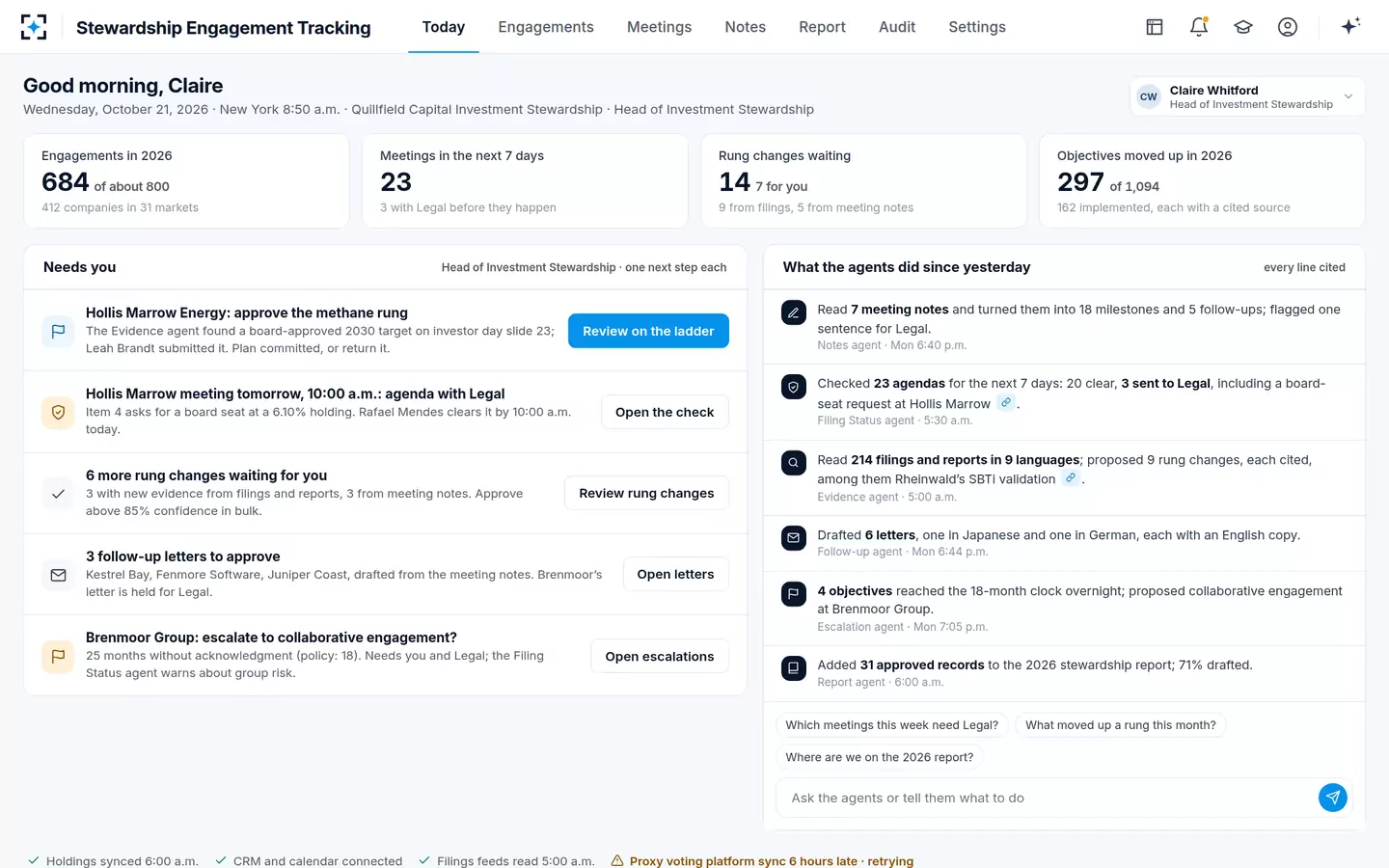The height and width of the screenshot is (868, 1389).
Task: Click Review rung changes button
Action: 646,493
